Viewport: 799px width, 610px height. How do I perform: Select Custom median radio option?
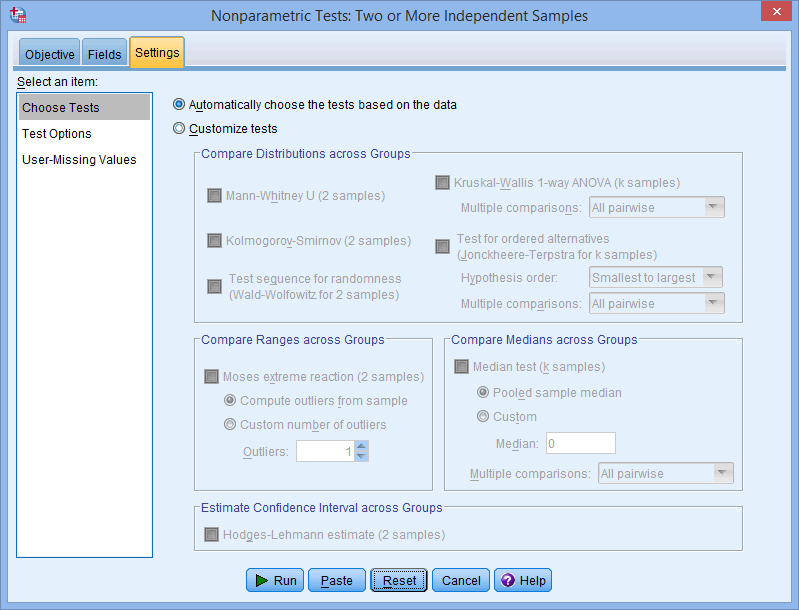point(483,416)
